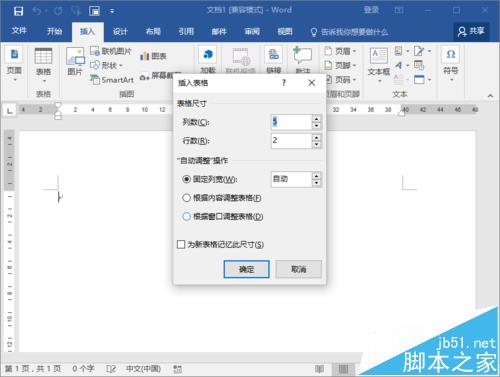Open the File (文件) tab
Viewport: 500px width, 377px height.
pyautogui.click(x=19, y=31)
